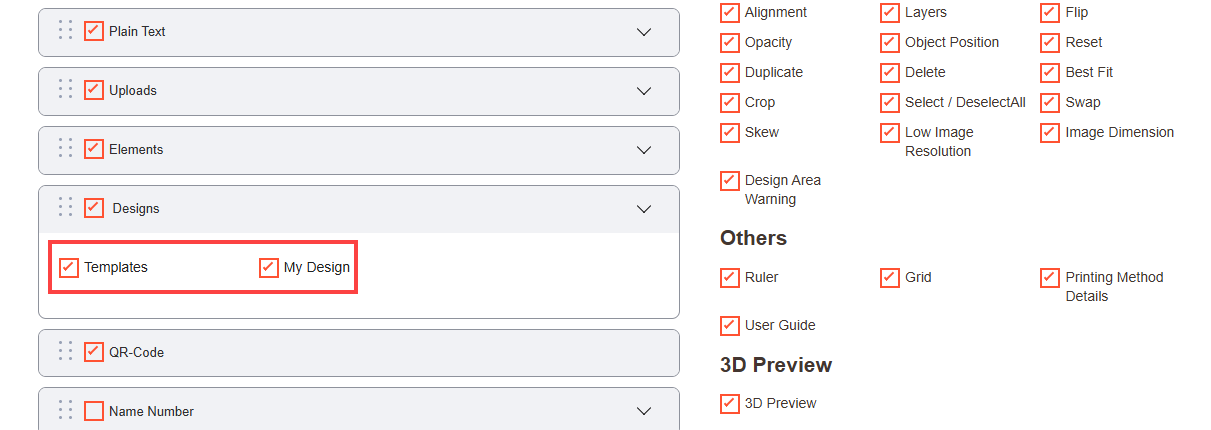
Task: Uncheck the Grid option
Action: tap(890, 277)
